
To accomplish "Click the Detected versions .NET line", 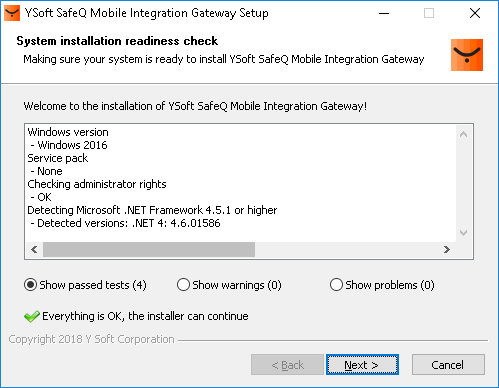I will coord(125,223).
